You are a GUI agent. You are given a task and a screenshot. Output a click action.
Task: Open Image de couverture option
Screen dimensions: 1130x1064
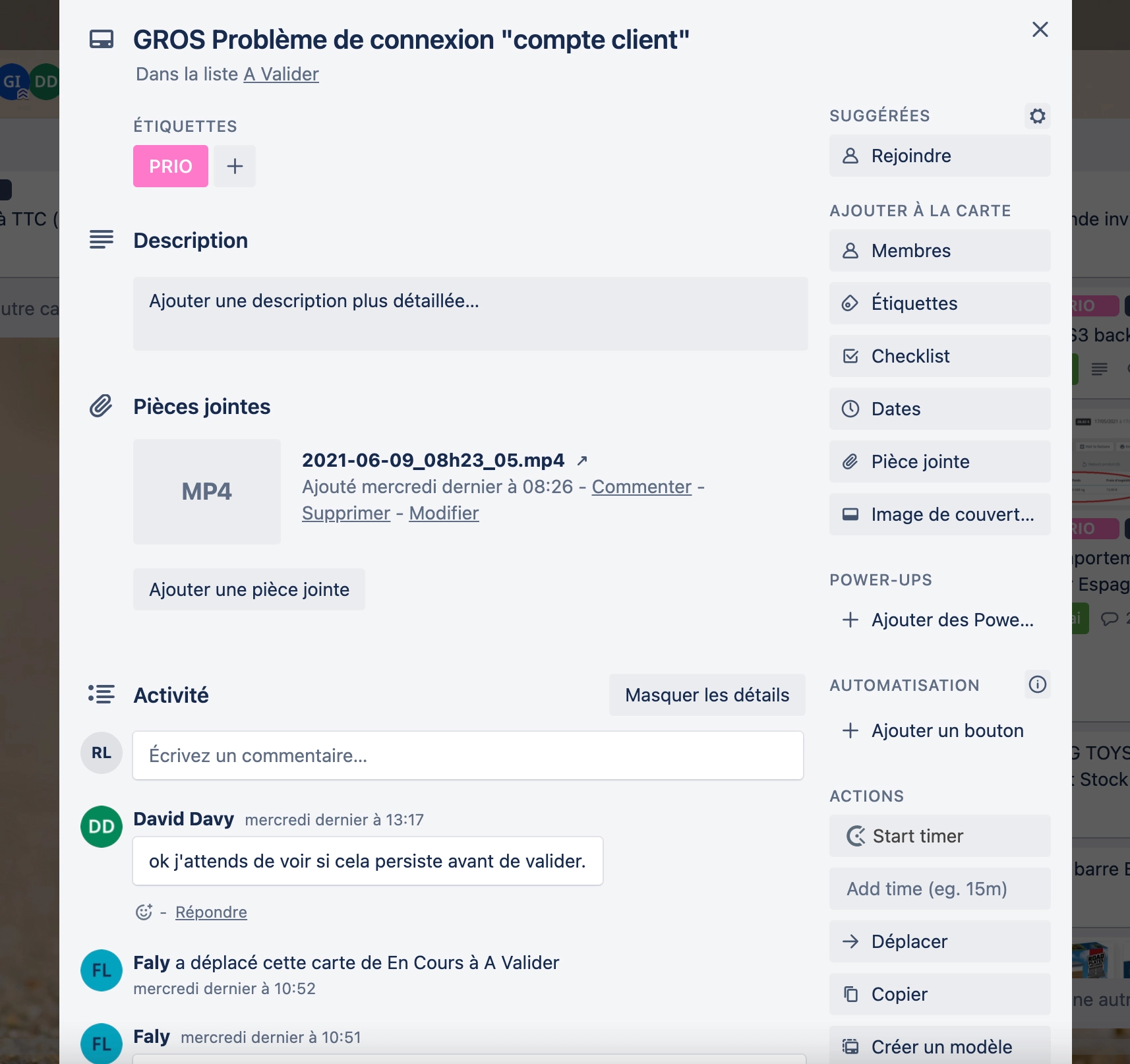[940, 514]
